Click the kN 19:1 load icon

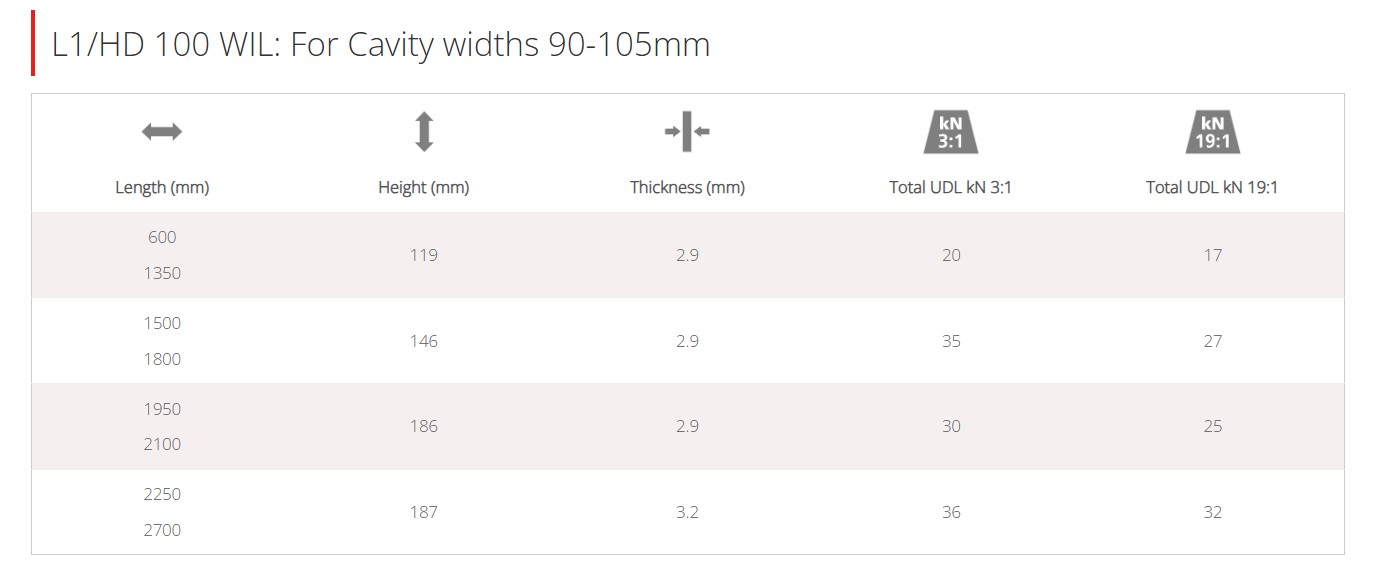click(1212, 131)
